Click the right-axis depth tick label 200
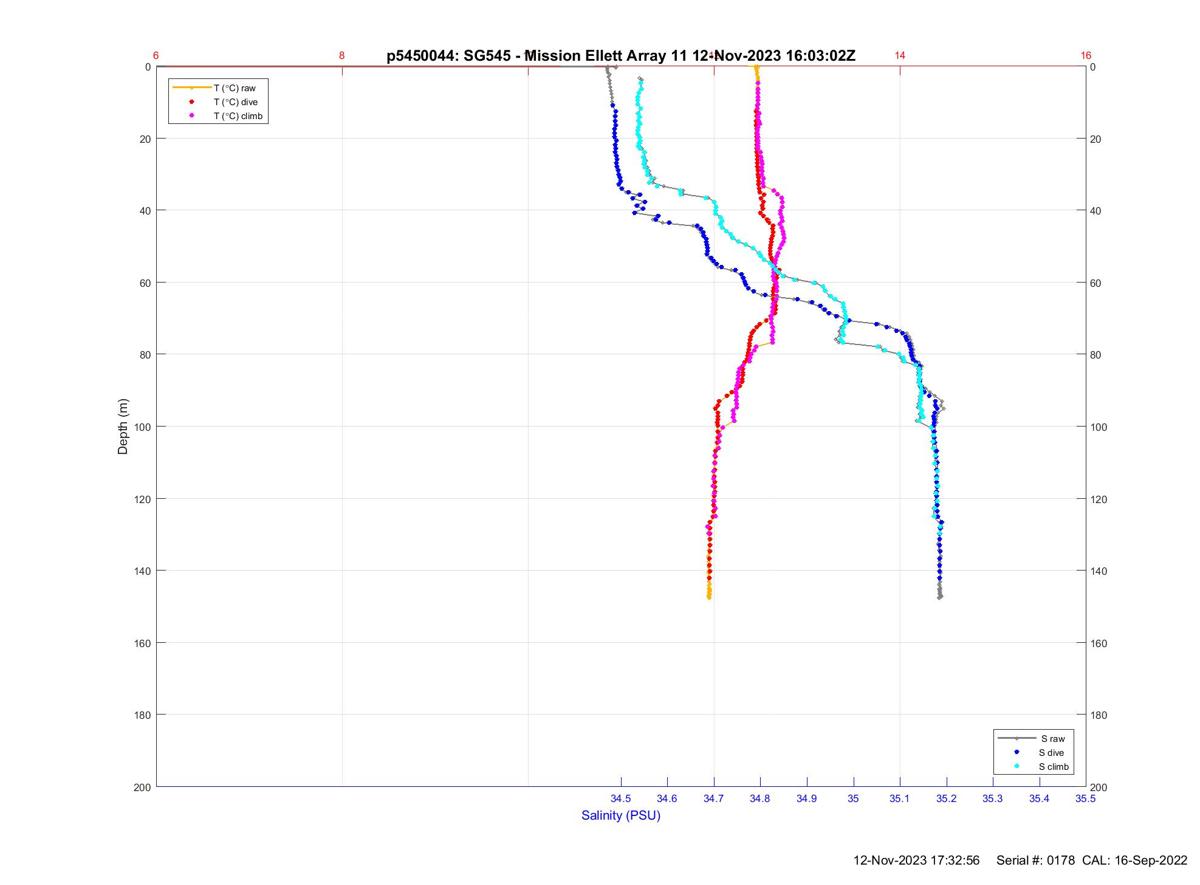Viewport: 1200px width, 885px height. tap(1099, 787)
